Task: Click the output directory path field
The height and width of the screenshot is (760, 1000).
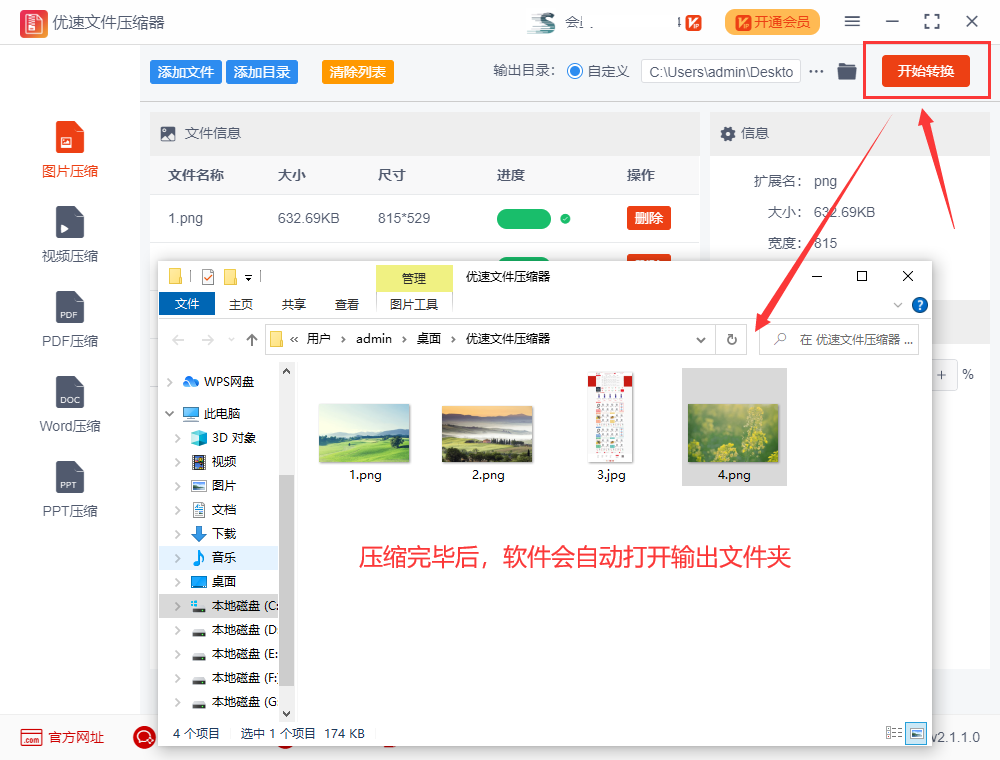Action: tap(721, 71)
